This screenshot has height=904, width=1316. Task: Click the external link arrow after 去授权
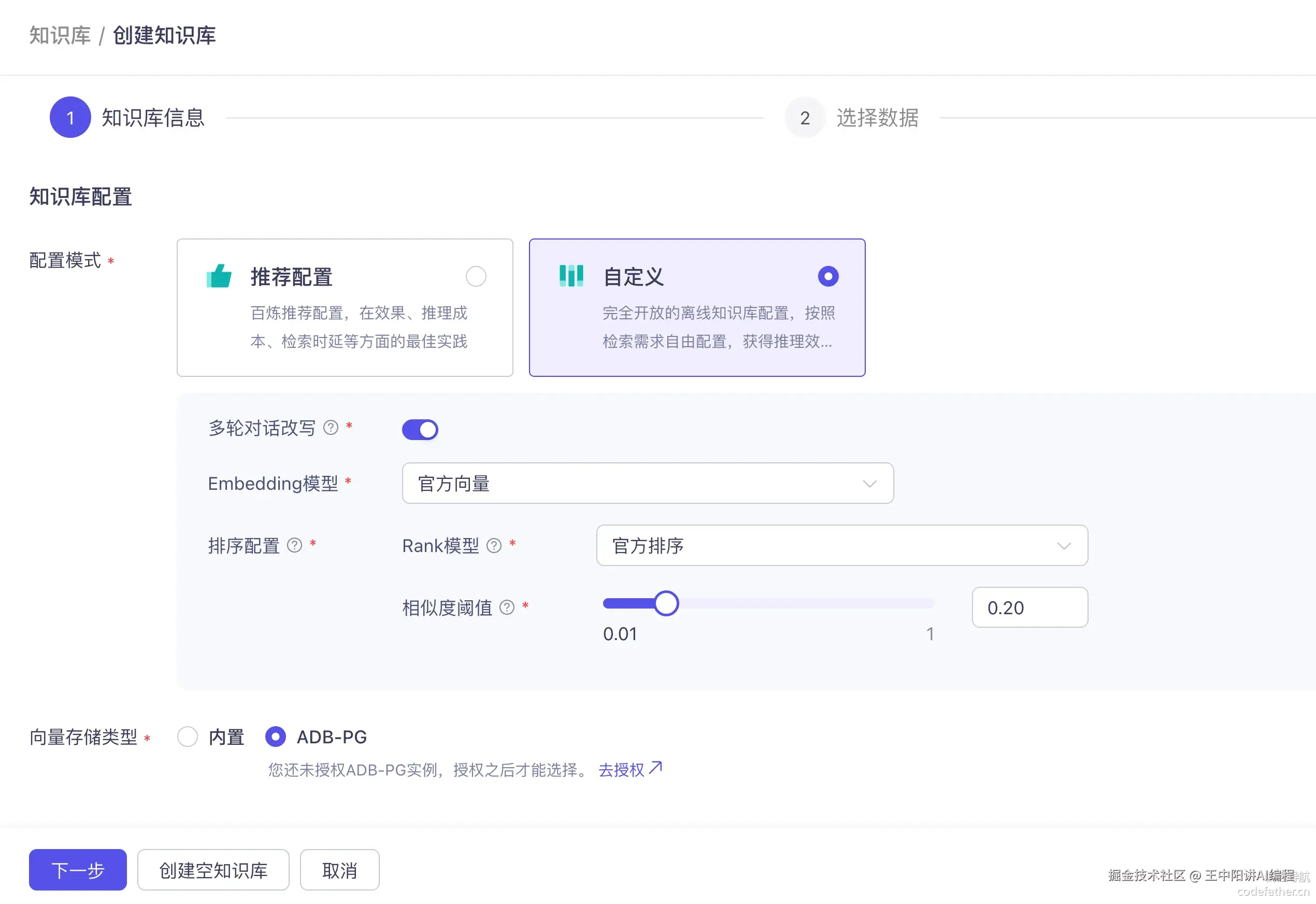coord(655,768)
